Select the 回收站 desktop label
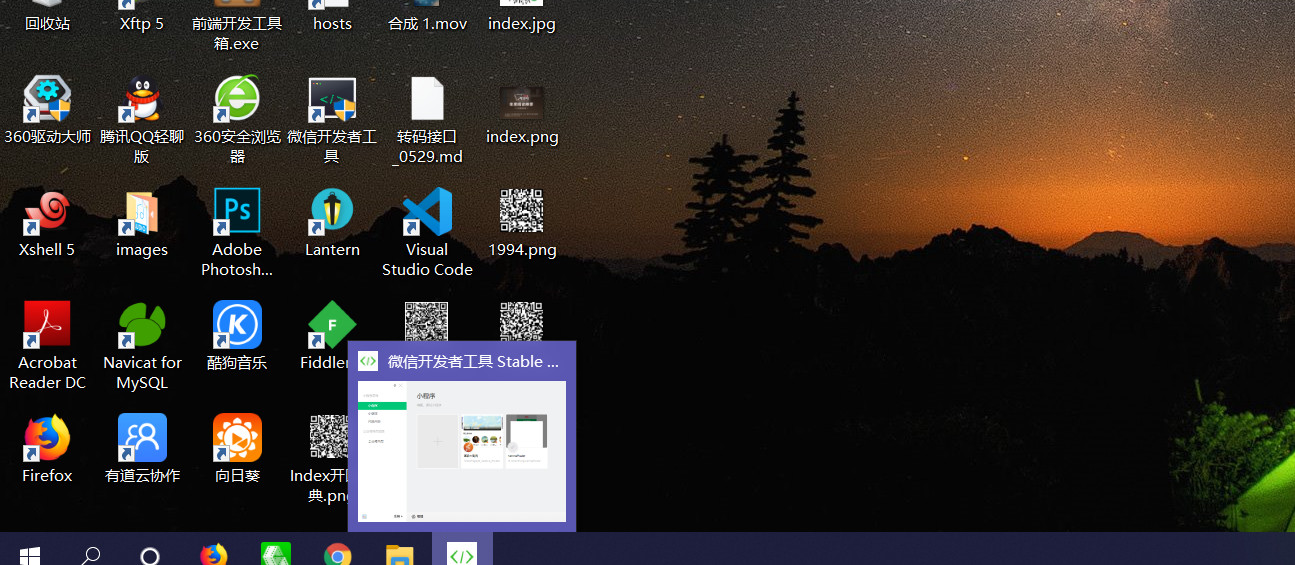This screenshot has height=565, width=1295. 47,23
